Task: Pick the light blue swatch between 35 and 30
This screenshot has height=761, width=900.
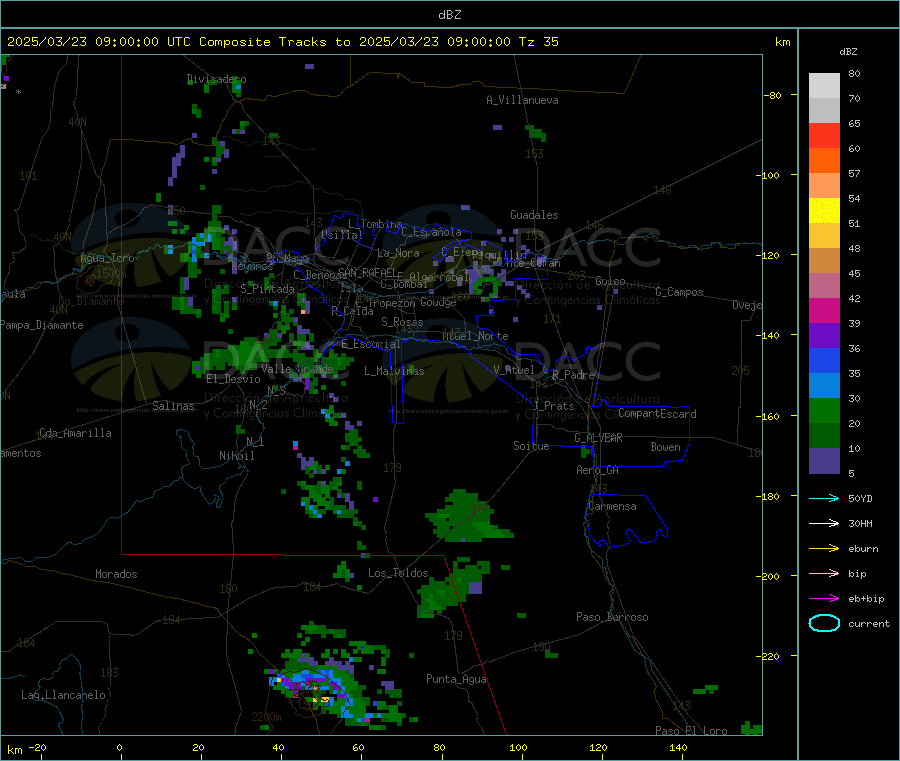Action: pos(824,386)
